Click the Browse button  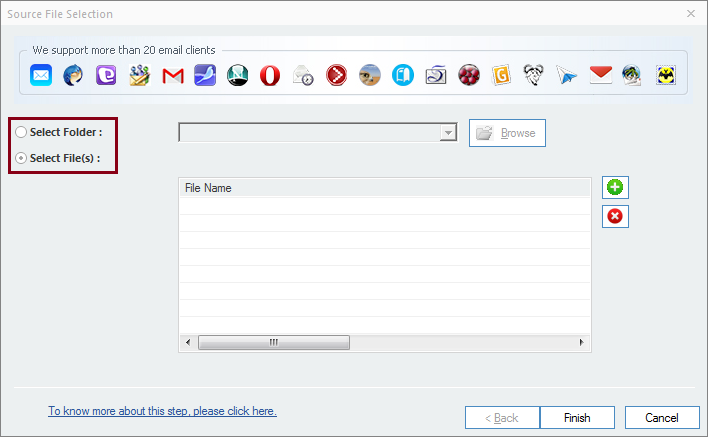(x=507, y=133)
